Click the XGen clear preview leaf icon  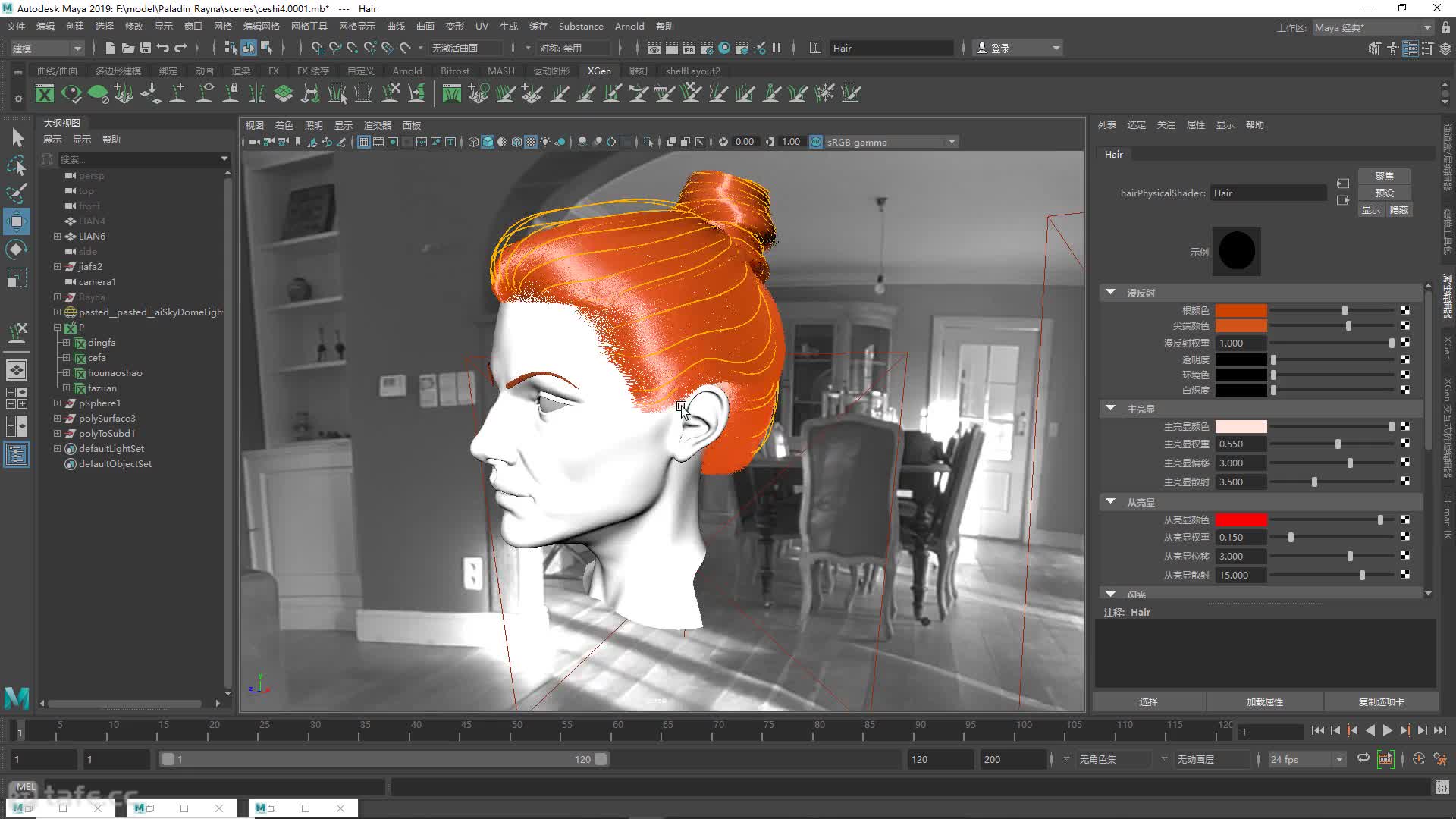(x=98, y=93)
